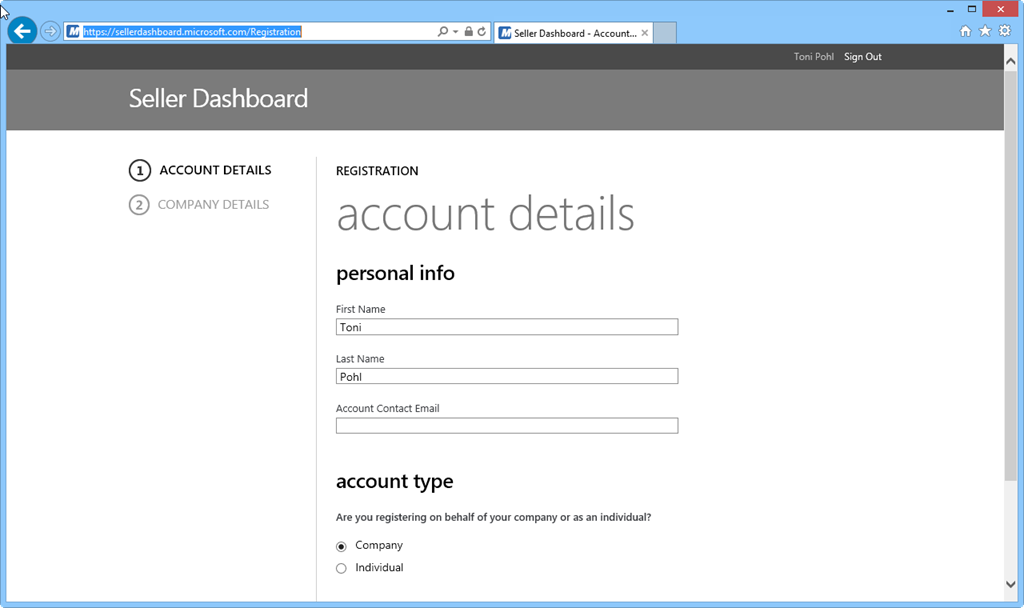Expand the address bar autocomplete dropdown arrow

click(456, 32)
